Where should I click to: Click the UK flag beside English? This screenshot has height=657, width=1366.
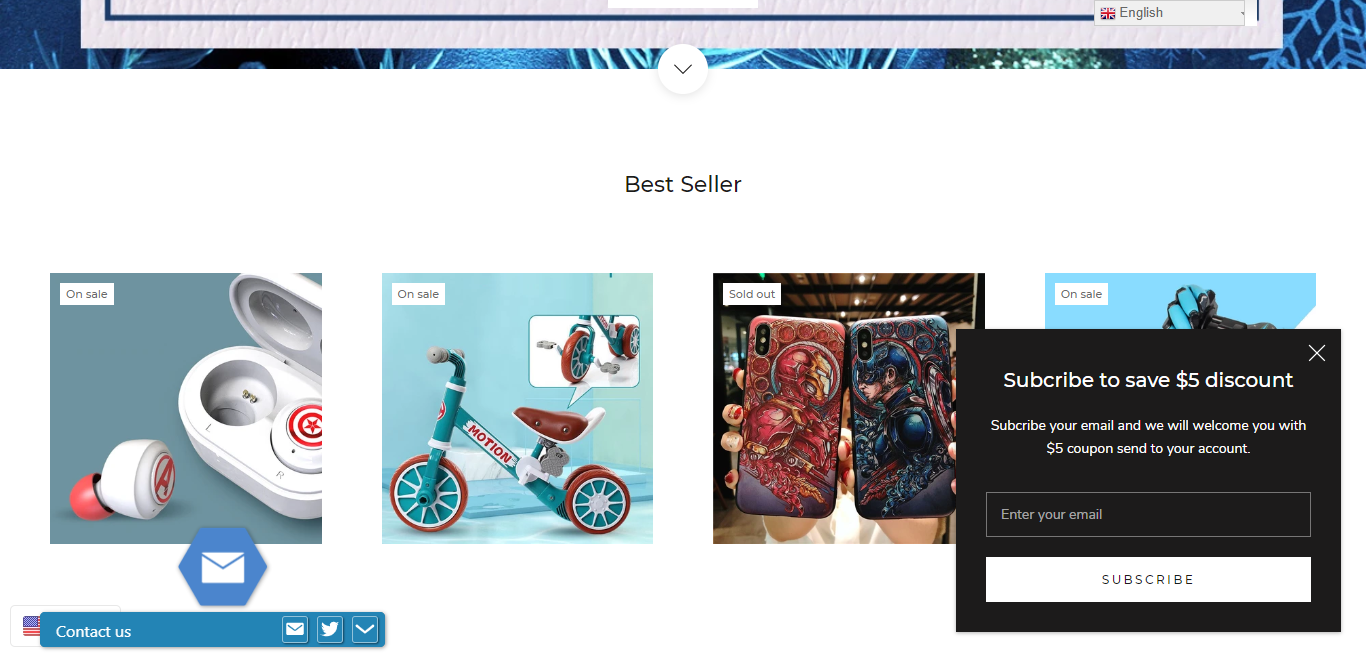click(x=1108, y=13)
